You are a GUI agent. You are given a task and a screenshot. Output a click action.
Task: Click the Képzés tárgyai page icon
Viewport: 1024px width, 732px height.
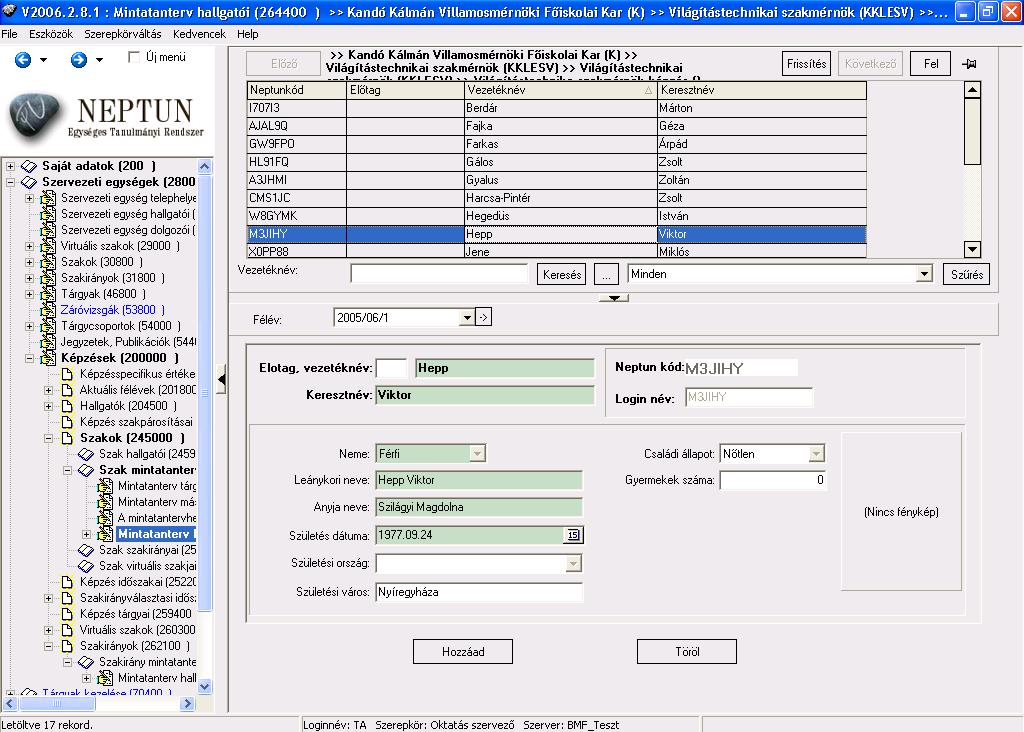pos(67,614)
